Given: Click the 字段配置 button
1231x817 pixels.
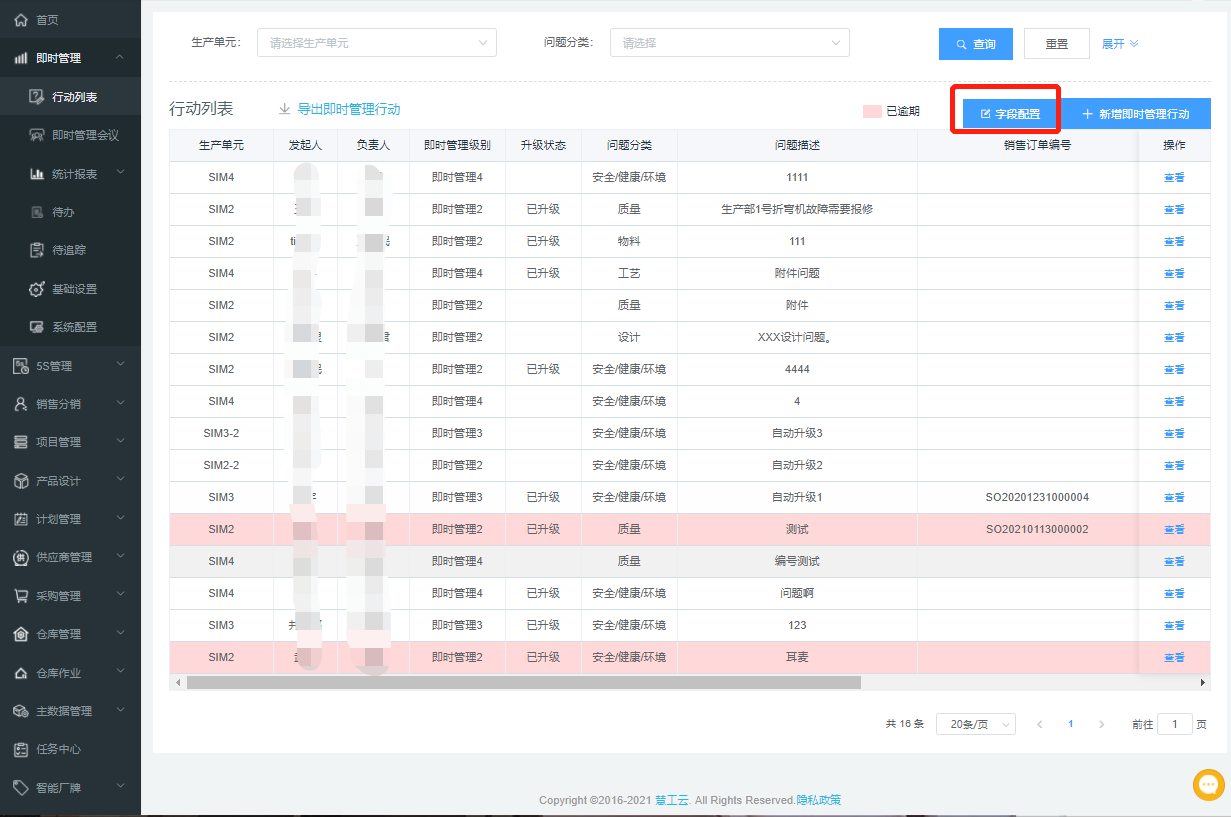Looking at the screenshot, I should pos(1010,114).
